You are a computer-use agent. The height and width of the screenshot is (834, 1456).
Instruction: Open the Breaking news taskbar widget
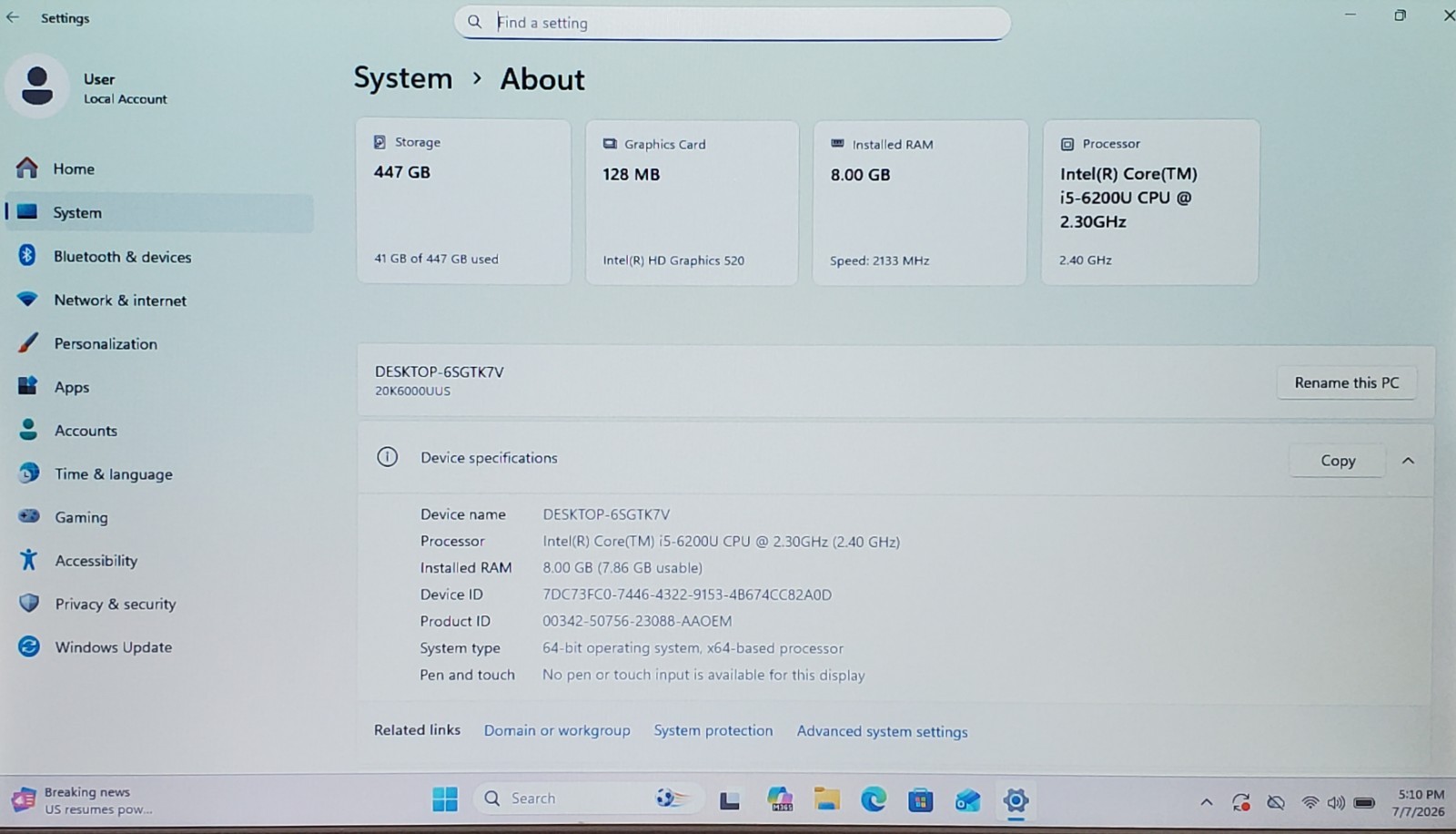84,800
